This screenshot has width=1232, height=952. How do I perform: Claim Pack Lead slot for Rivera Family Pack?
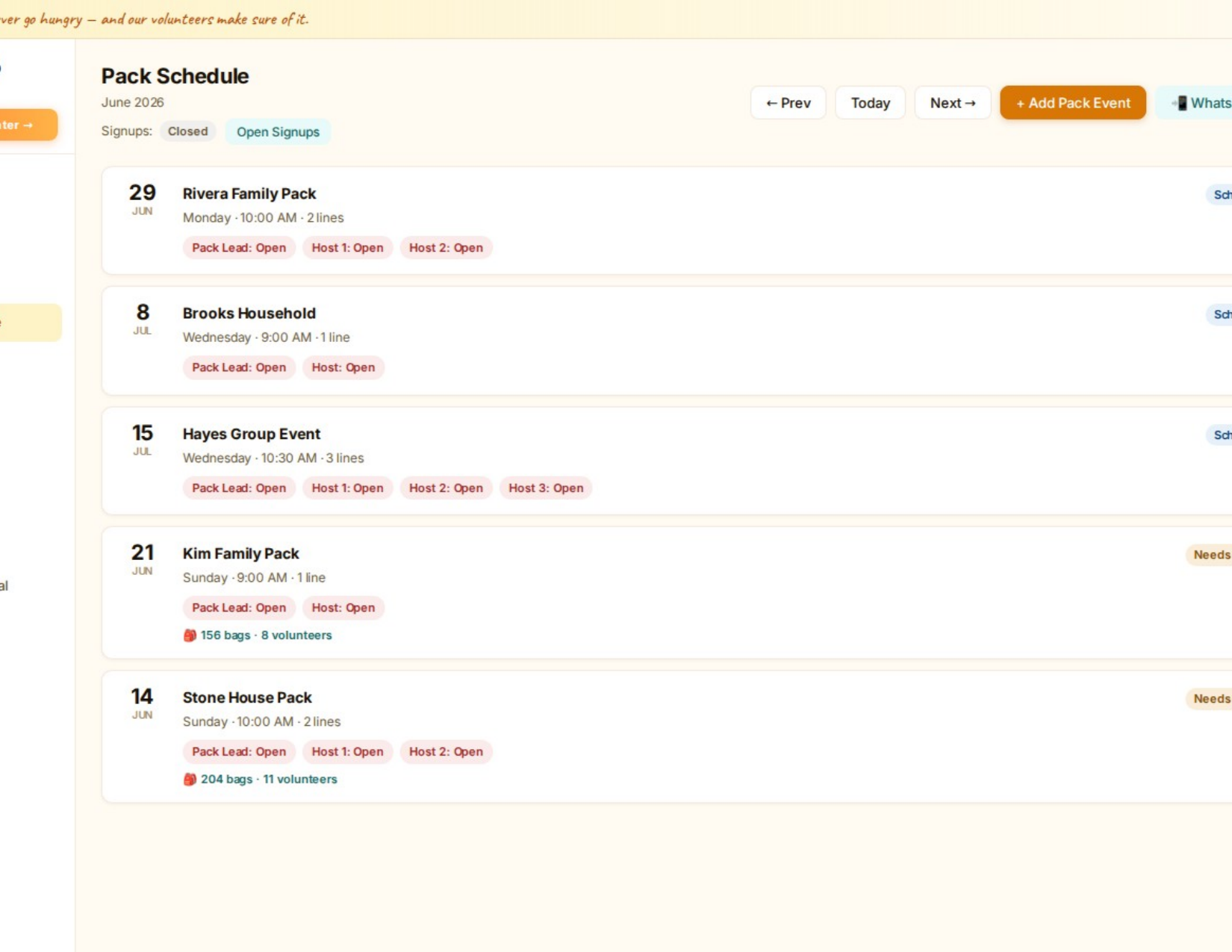(239, 248)
